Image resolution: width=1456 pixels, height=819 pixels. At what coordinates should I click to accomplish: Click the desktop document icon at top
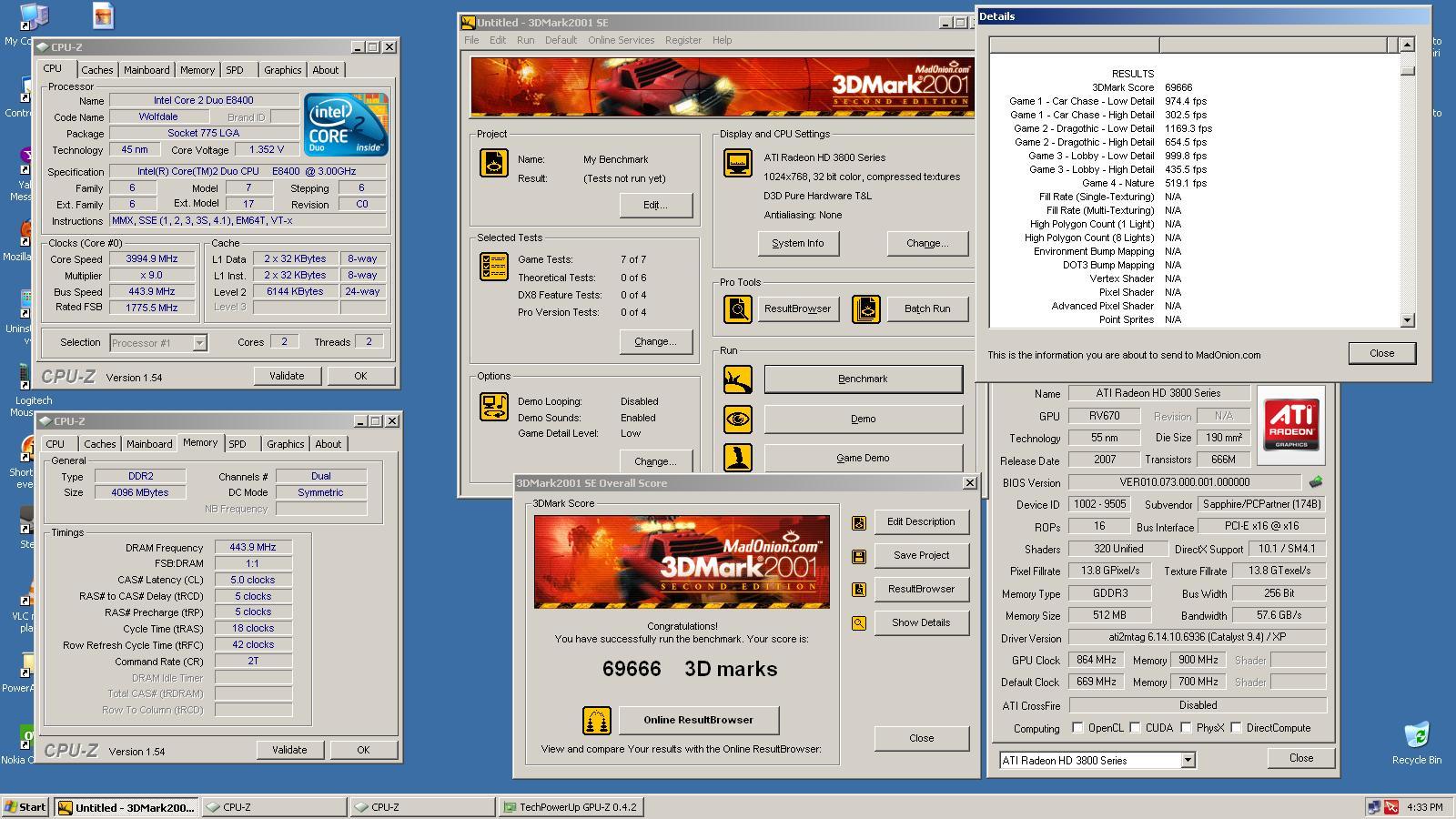(103, 15)
